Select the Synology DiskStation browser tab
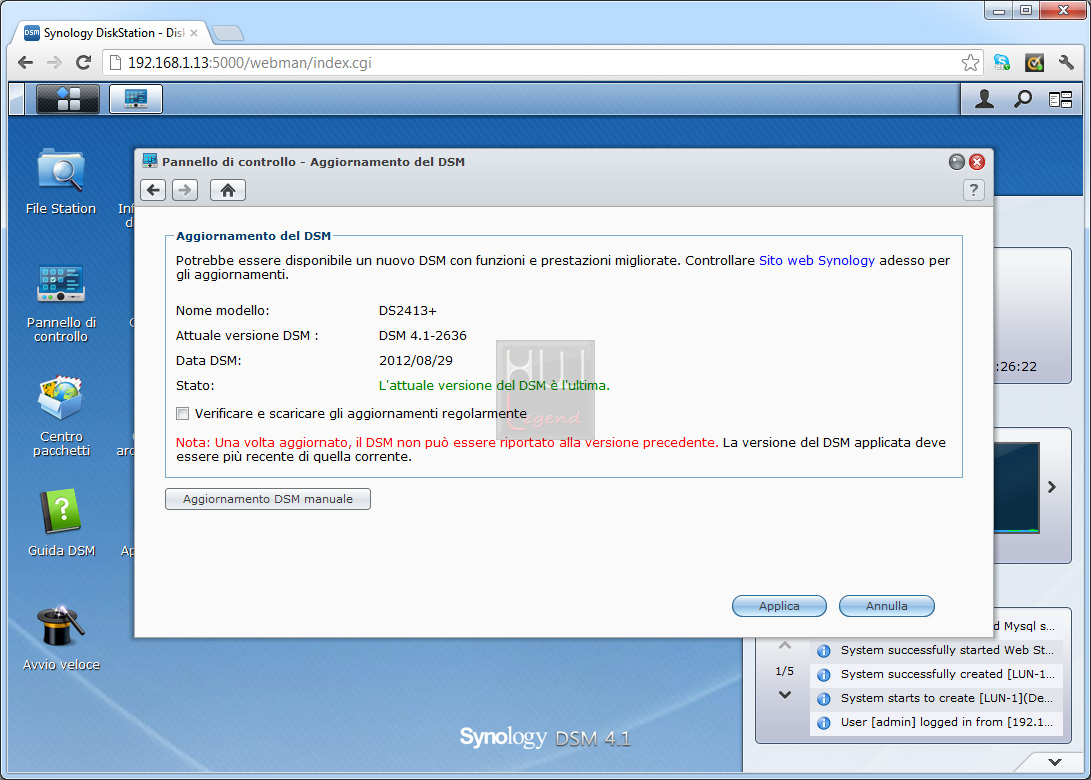Screen dimensions: 1091x780 pos(111,33)
